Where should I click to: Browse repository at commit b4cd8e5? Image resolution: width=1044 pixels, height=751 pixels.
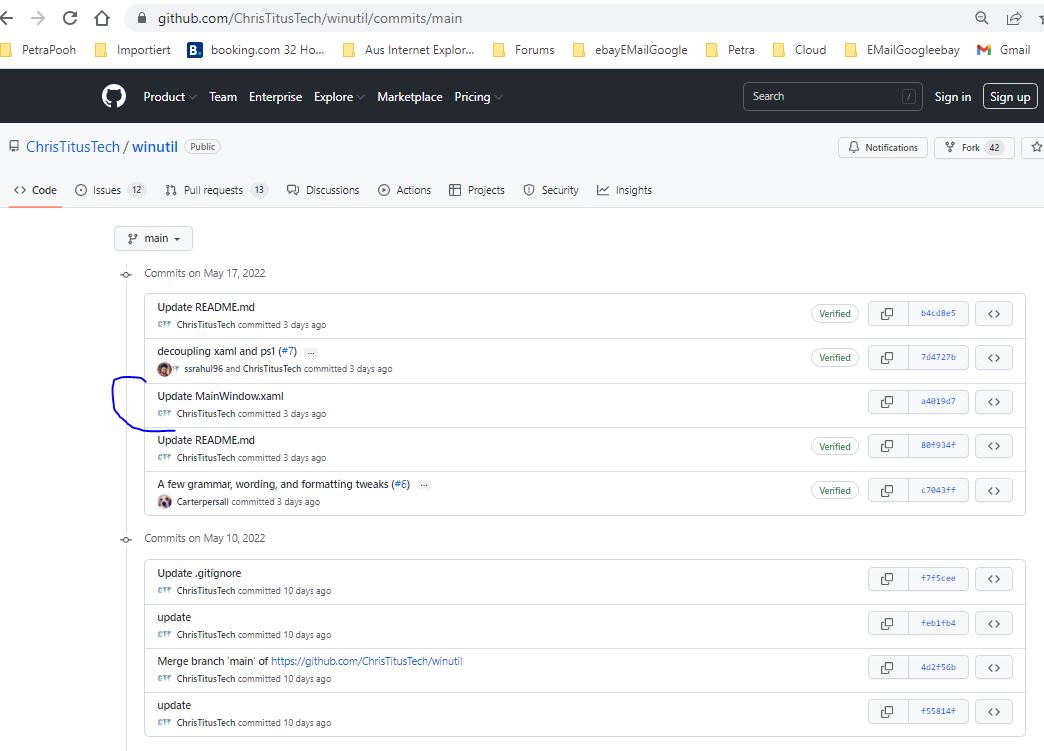tap(993, 314)
